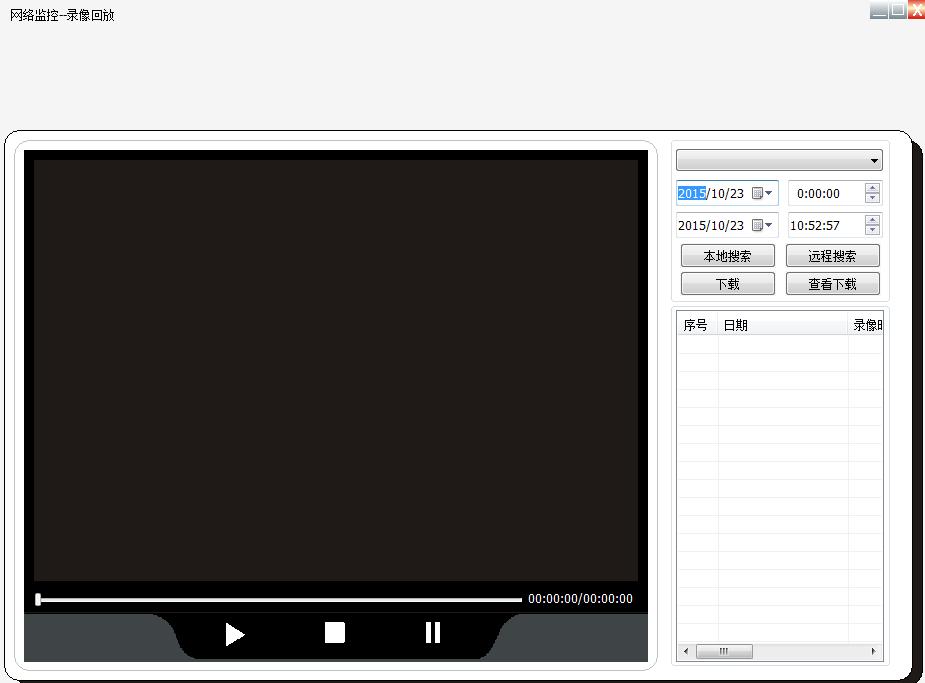Click the playback seek bar handle

coord(38,599)
